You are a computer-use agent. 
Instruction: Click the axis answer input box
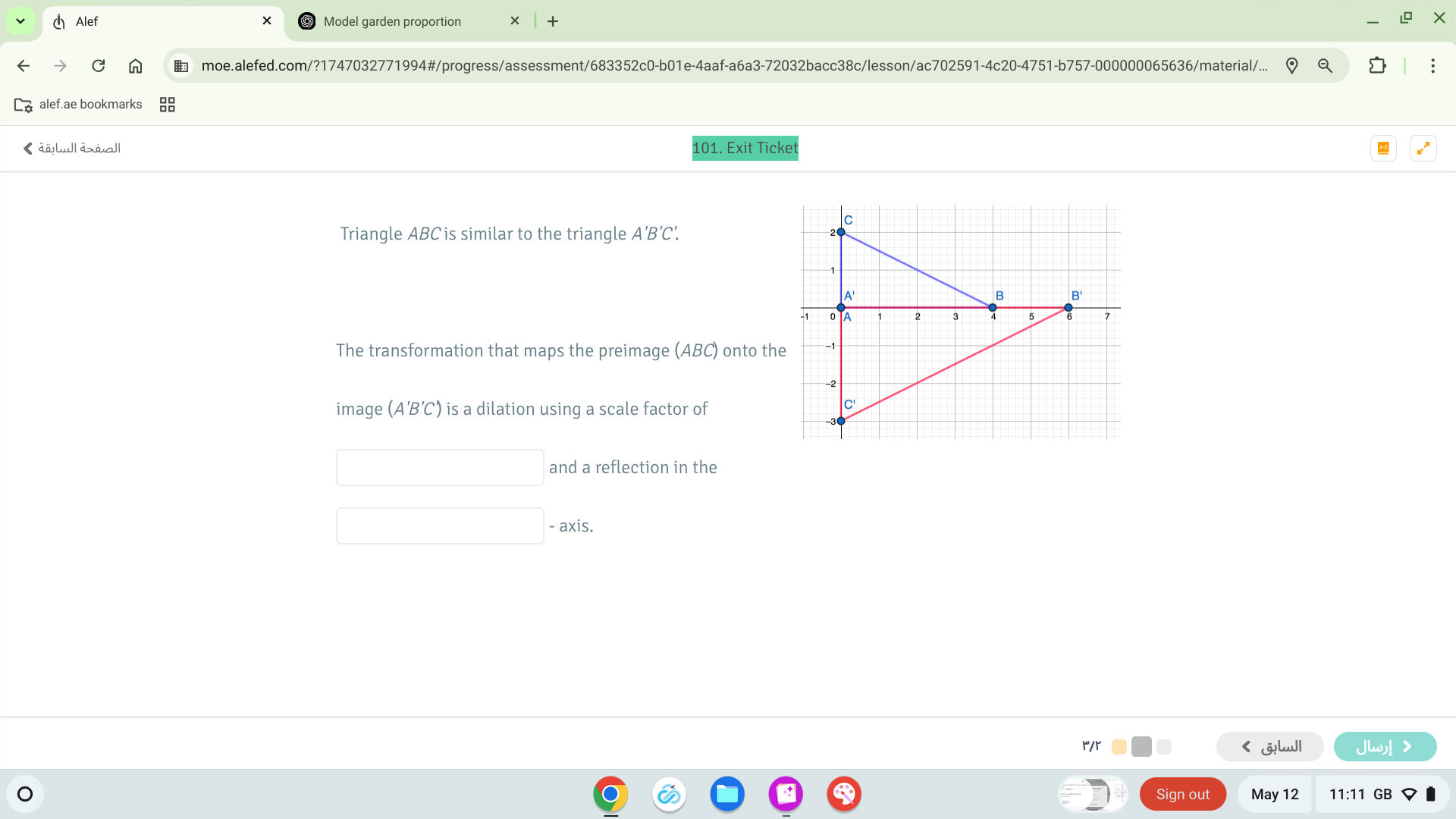(x=440, y=526)
